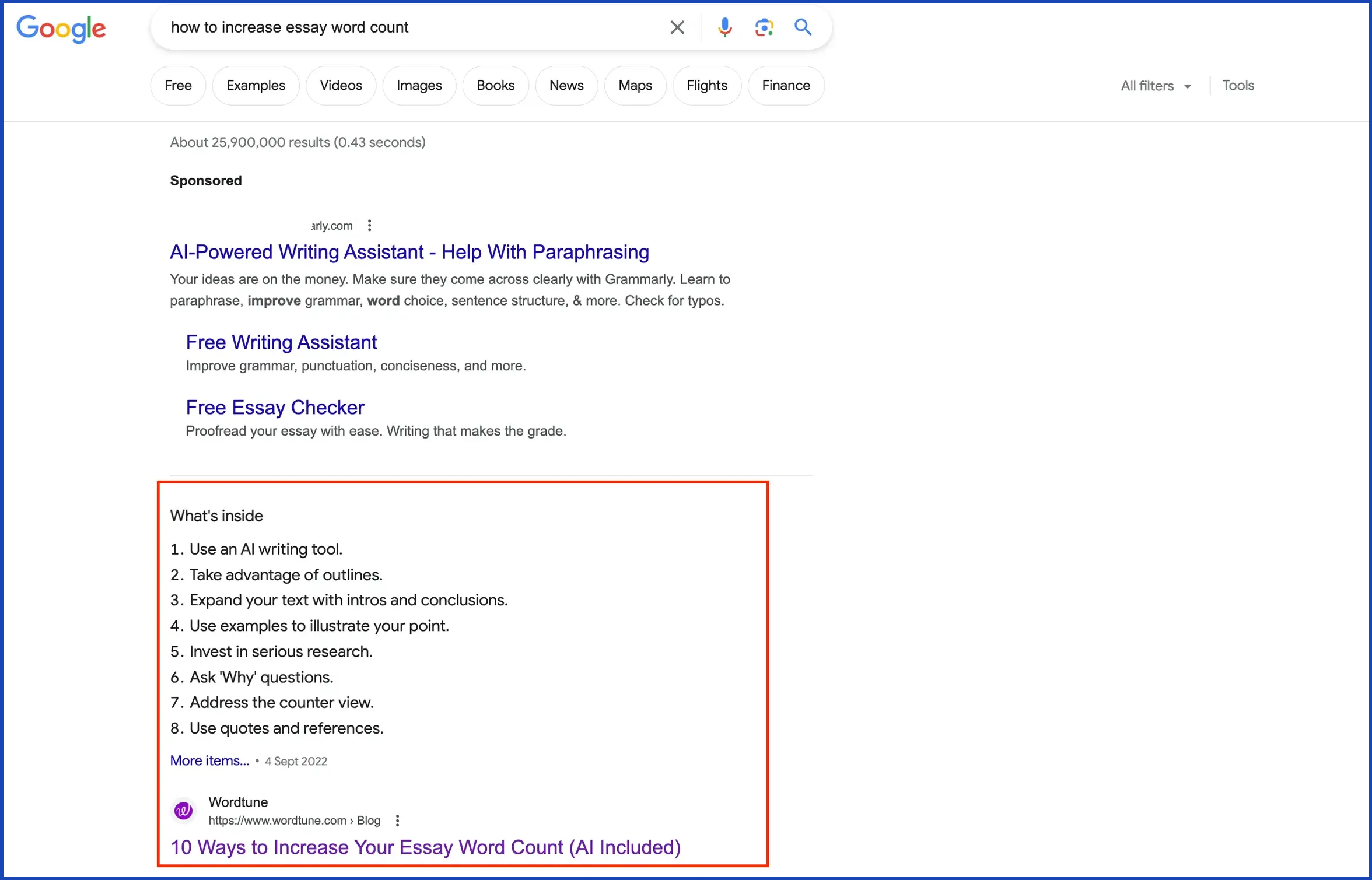Open the Free Essay Checker sitelink

[275, 408]
